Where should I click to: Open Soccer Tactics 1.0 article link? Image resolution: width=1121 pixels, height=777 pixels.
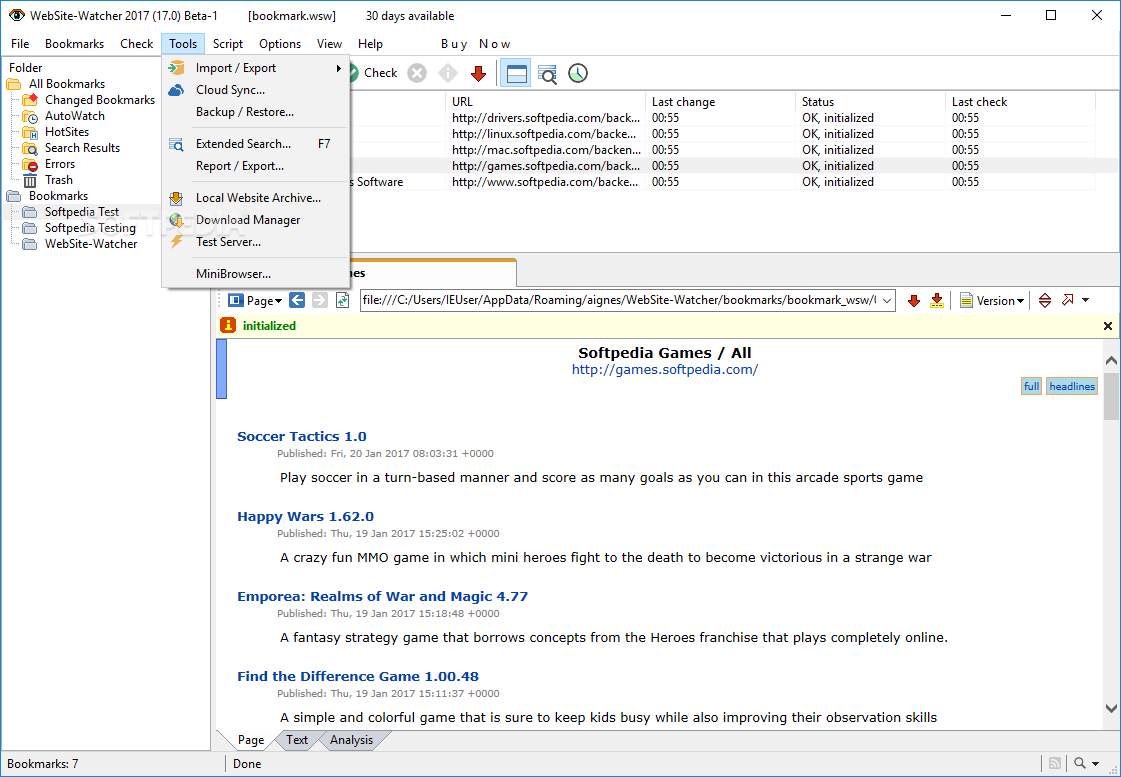302,437
